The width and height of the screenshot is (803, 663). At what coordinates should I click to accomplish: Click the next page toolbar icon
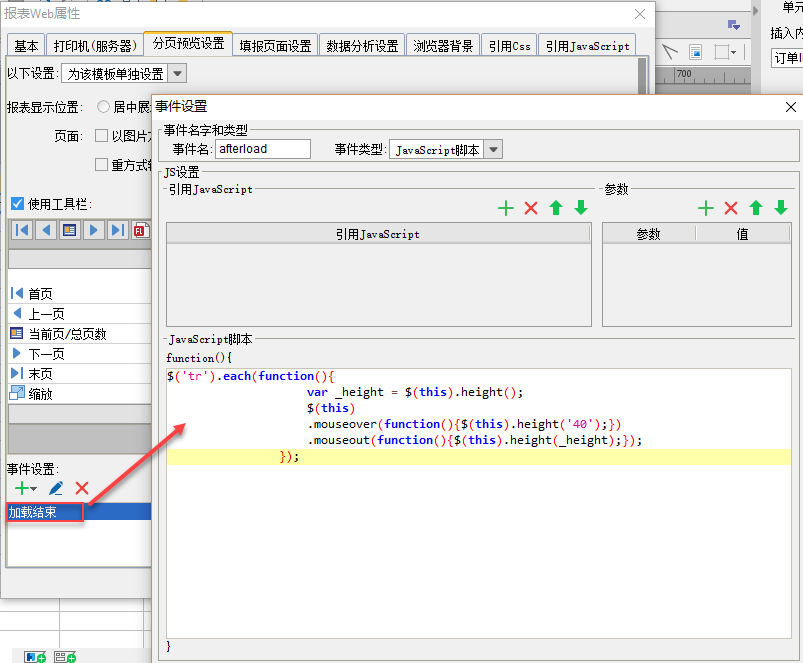tap(93, 230)
